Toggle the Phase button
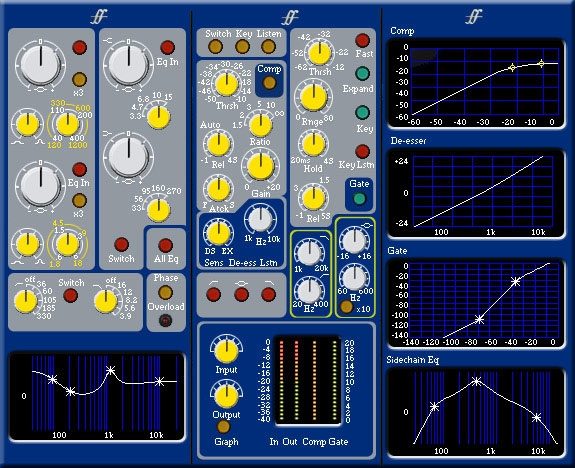 tap(165, 292)
